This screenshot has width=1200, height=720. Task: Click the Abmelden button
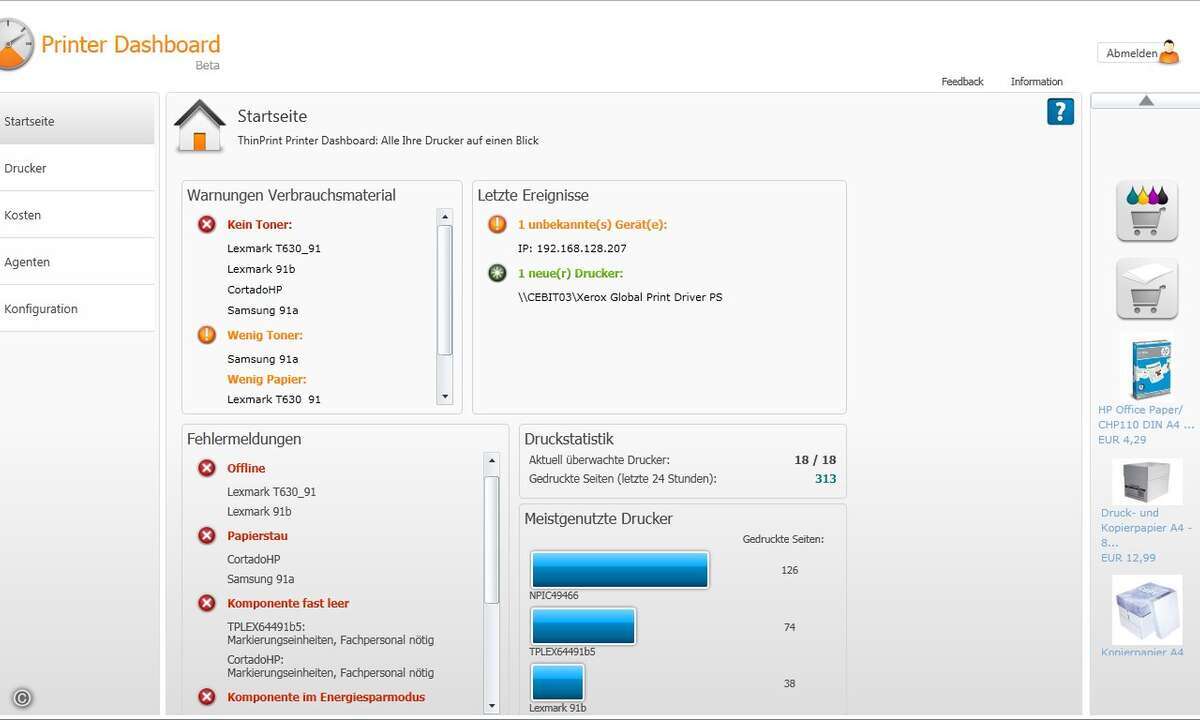click(1131, 54)
